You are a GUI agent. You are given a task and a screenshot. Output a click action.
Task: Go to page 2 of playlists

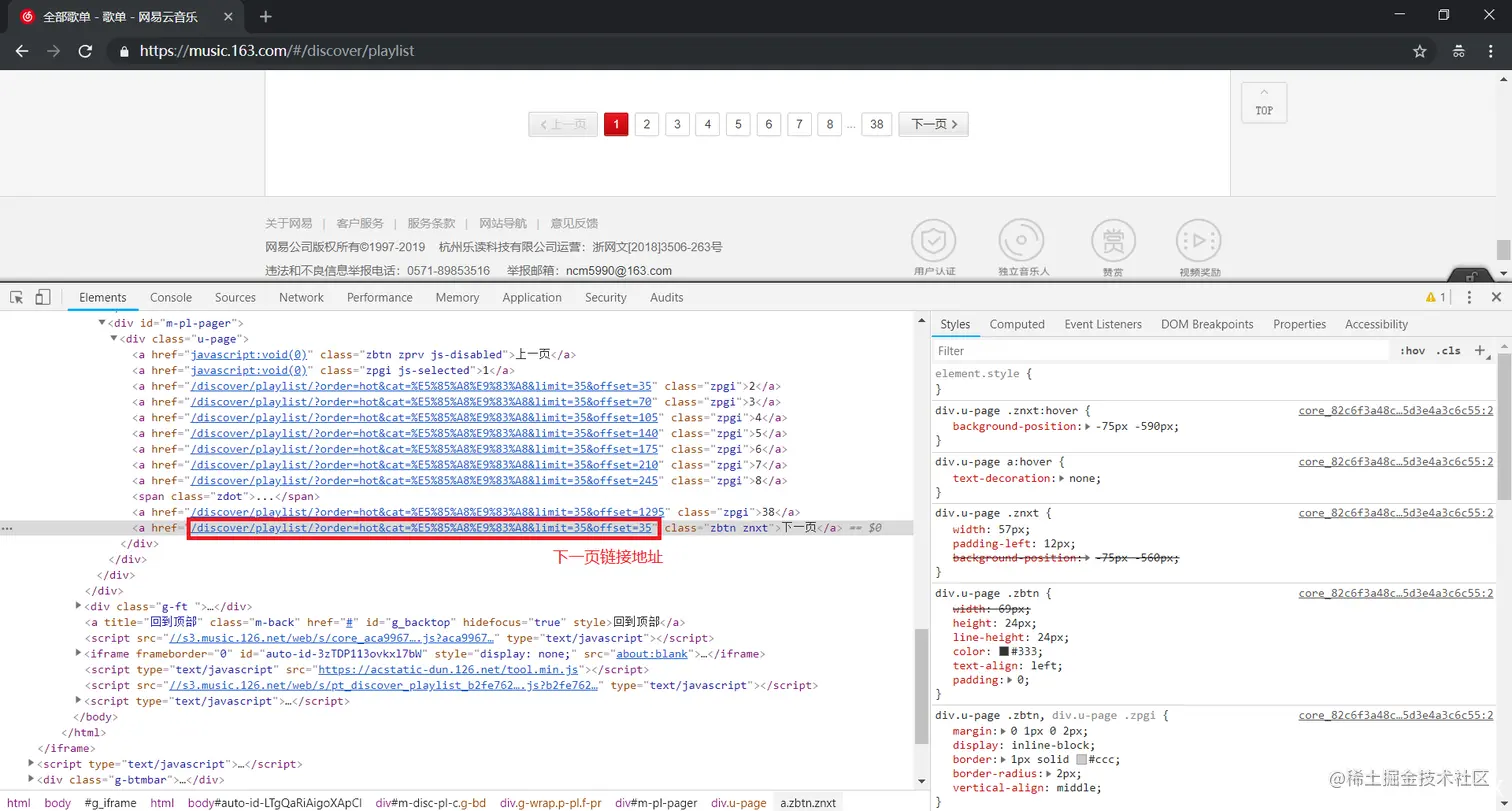click(x=647, y=124)
